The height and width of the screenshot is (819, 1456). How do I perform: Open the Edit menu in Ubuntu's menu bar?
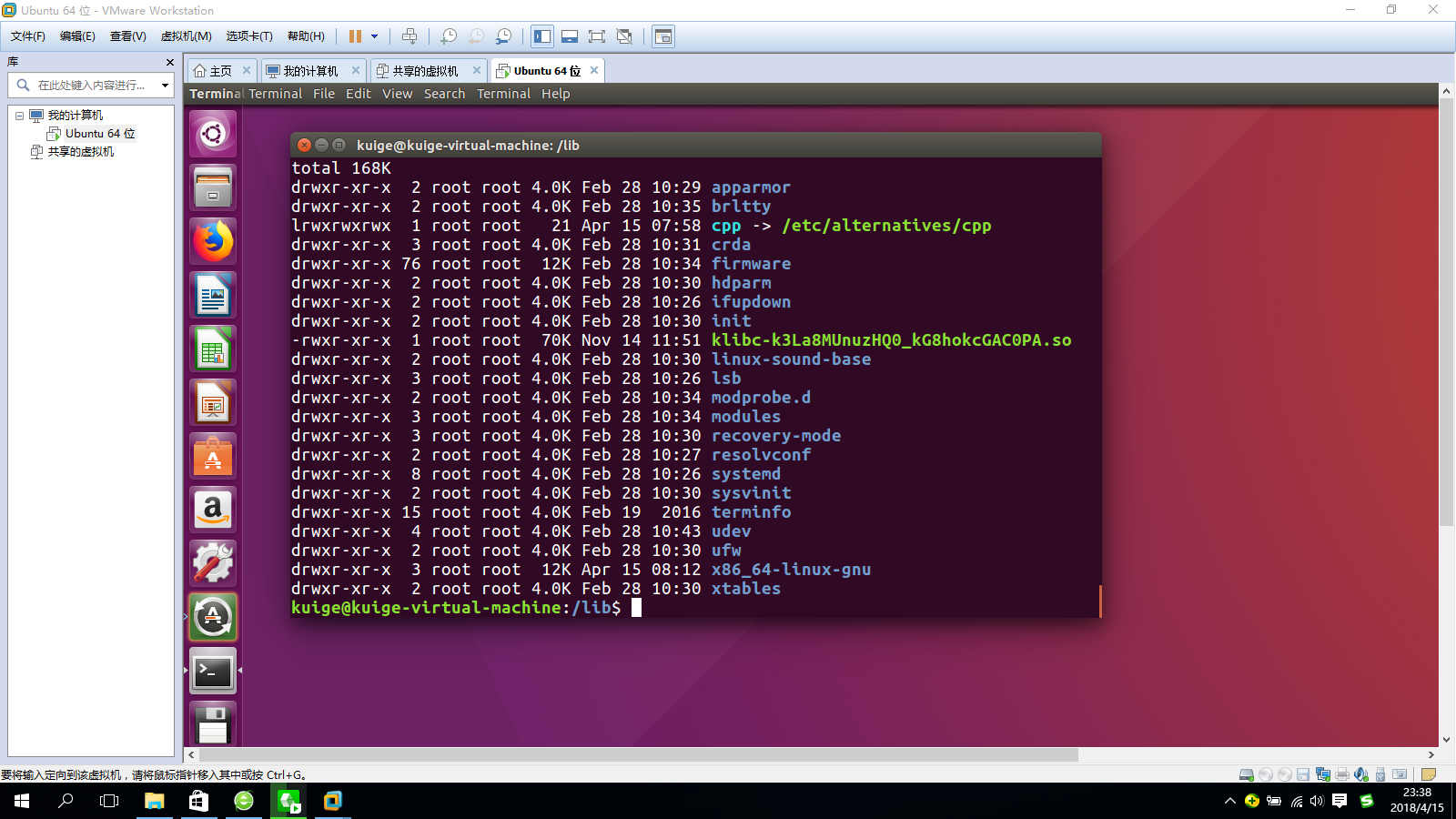coord(358,94)
